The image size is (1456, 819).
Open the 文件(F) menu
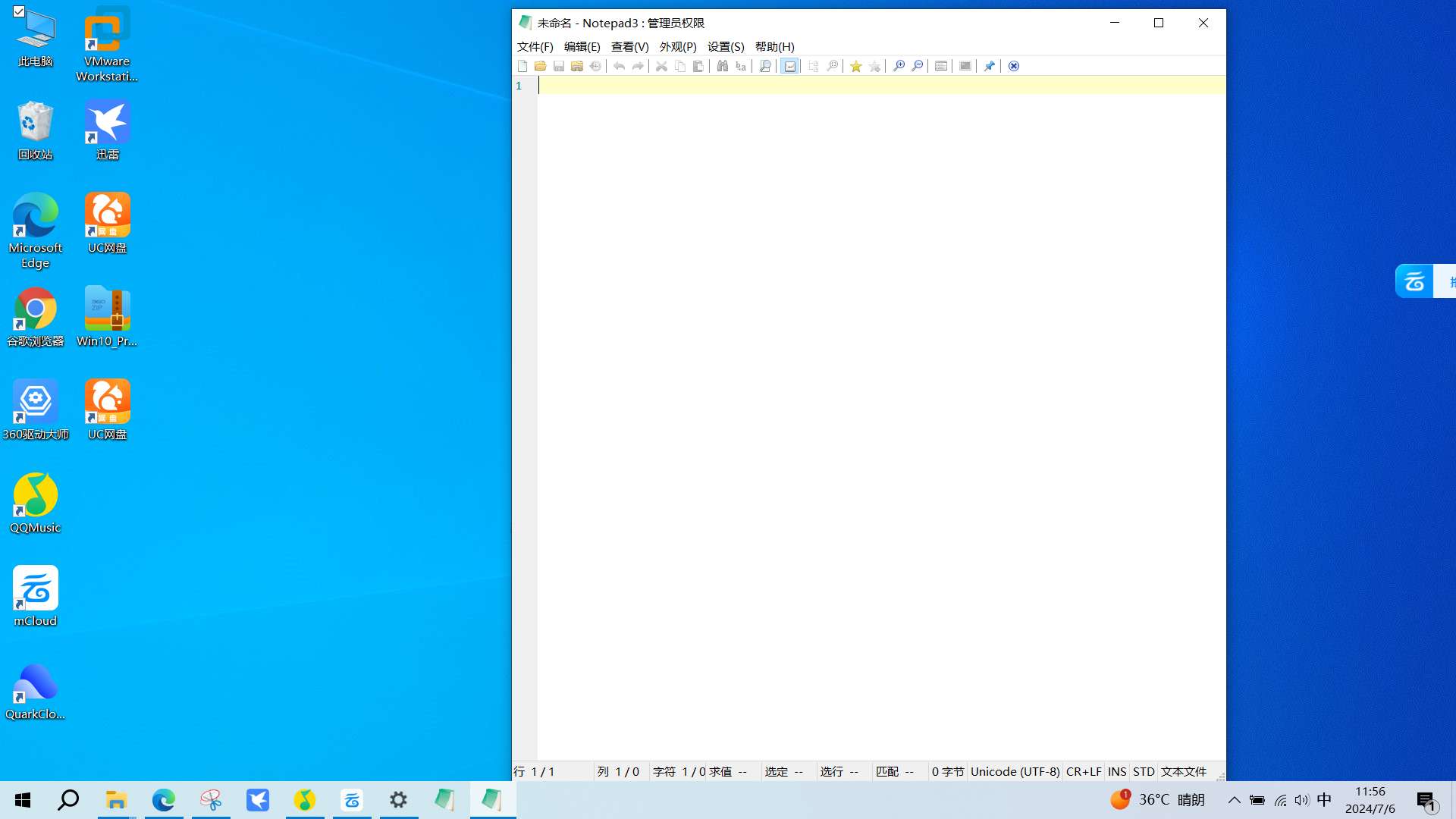(x=535, y=46)
